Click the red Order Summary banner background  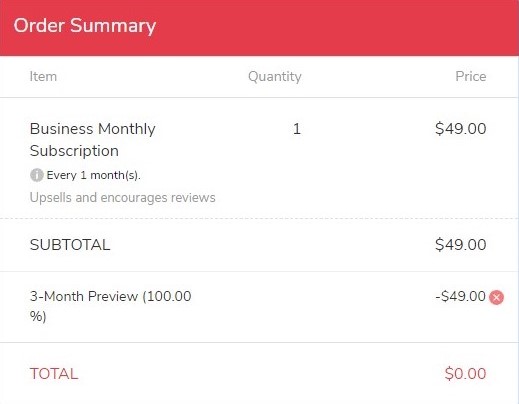pos(333,27)
